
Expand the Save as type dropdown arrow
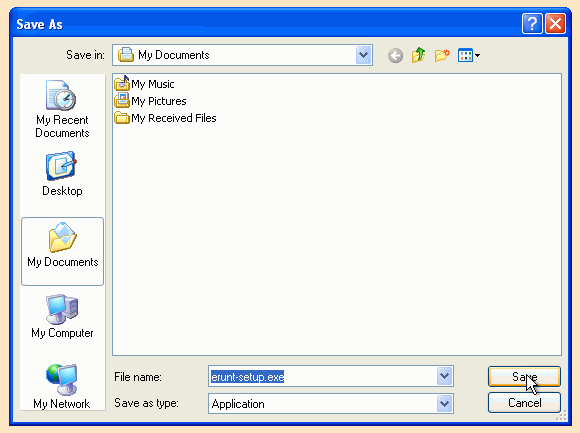(x=445, y=403)
